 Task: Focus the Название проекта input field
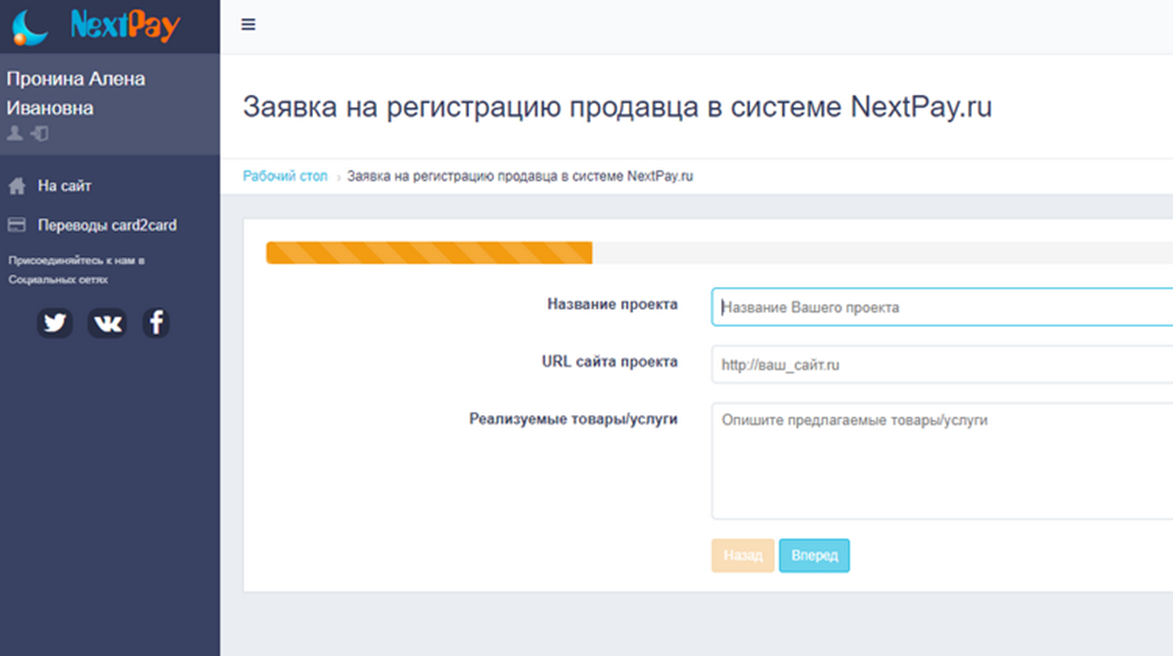coord(942,307)
